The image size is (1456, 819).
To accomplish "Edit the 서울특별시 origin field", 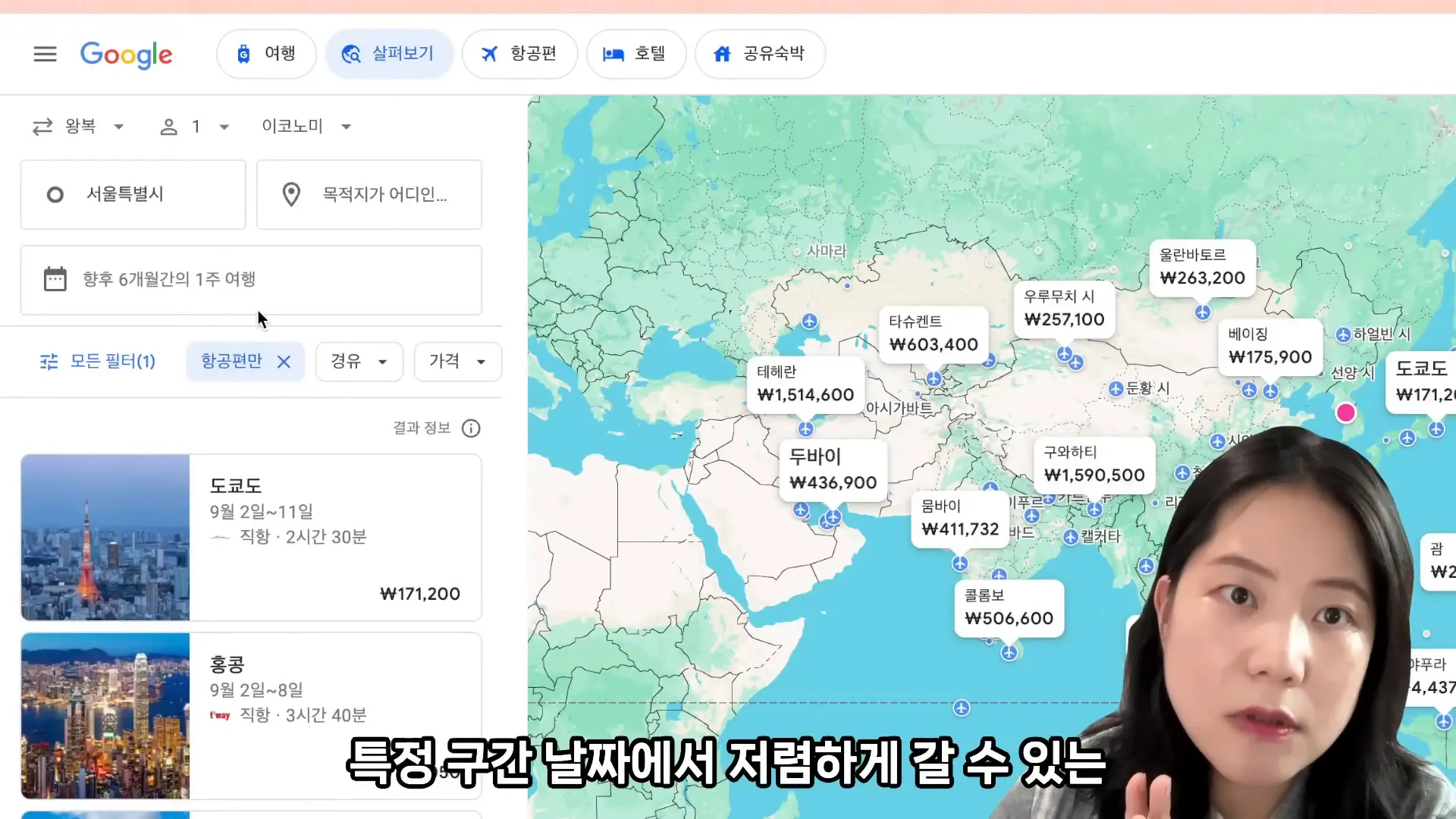I will click(133, 194).
